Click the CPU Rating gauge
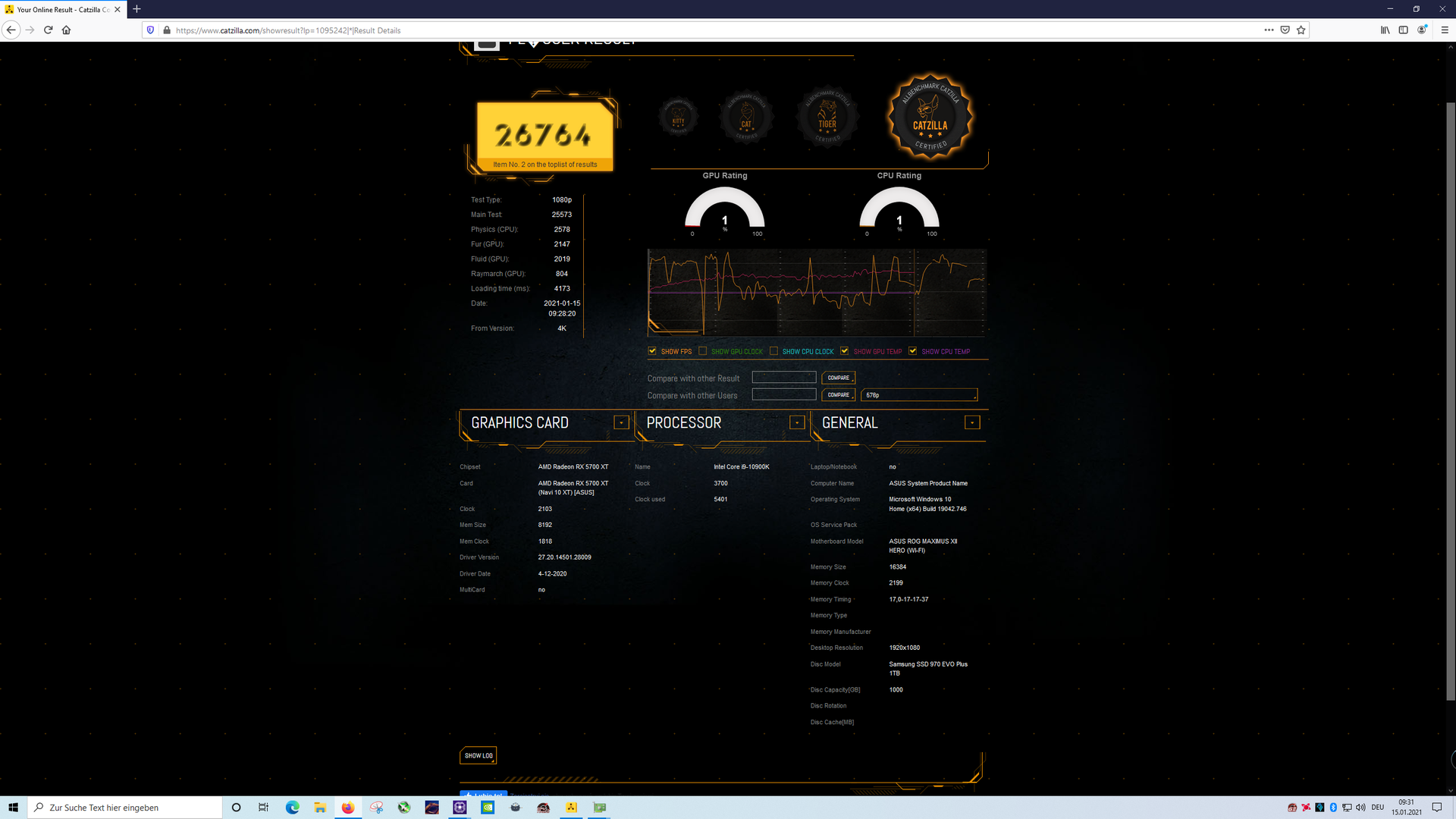This screenshot has width=1456, height=819. click(x=899, y=209)
